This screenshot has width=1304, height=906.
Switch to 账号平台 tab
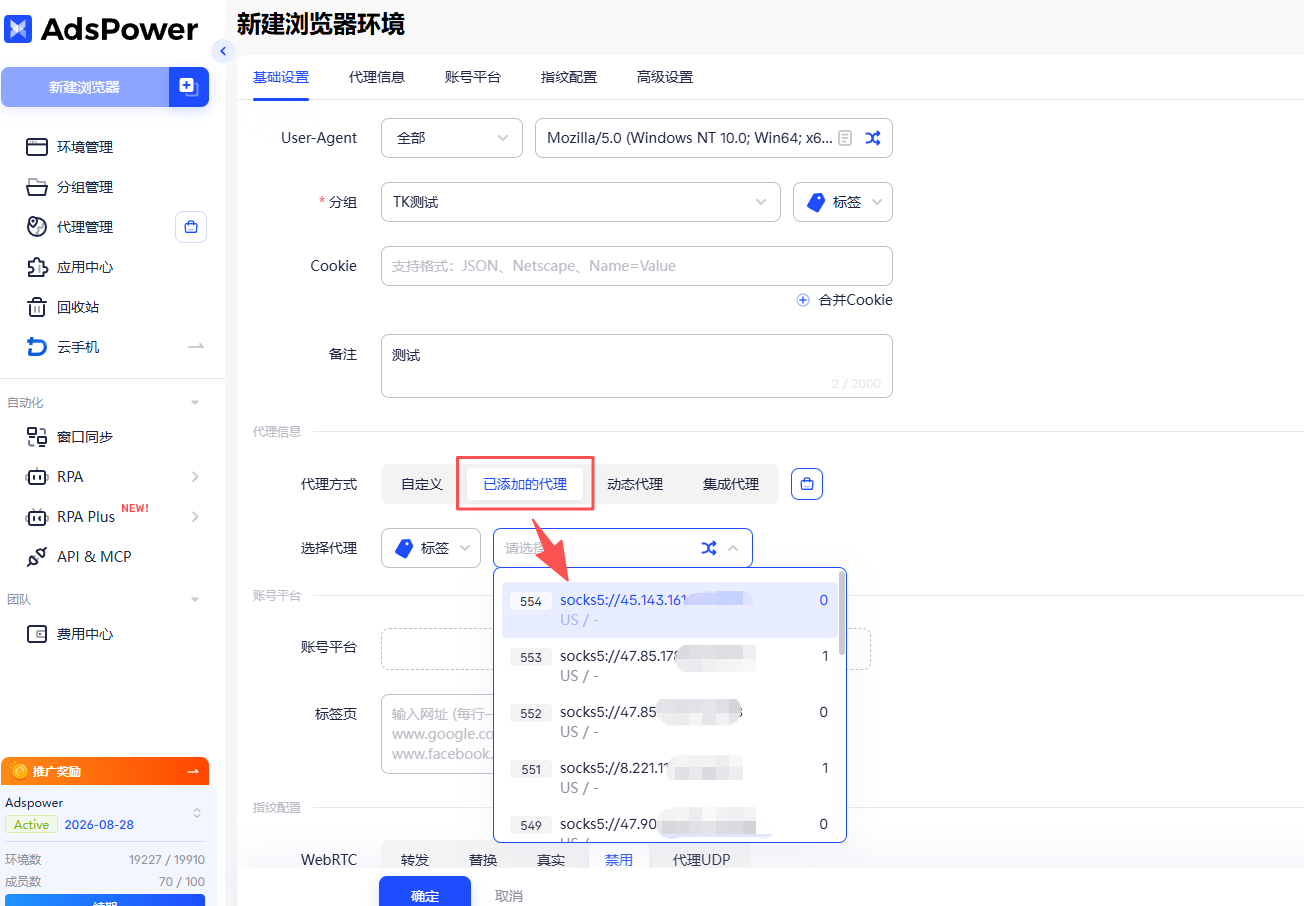point(473,77)
